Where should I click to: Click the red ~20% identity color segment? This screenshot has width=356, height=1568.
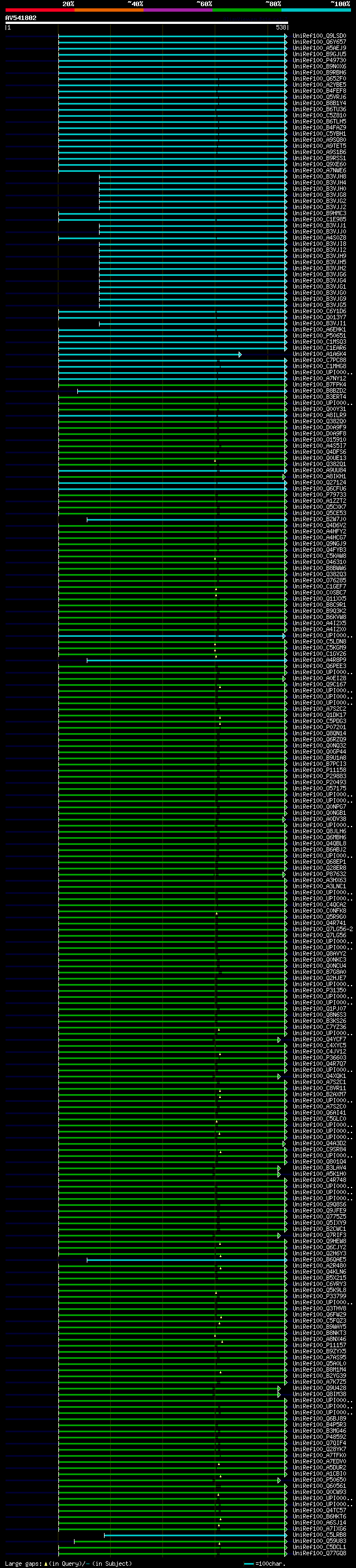click(x=39, y=10)
